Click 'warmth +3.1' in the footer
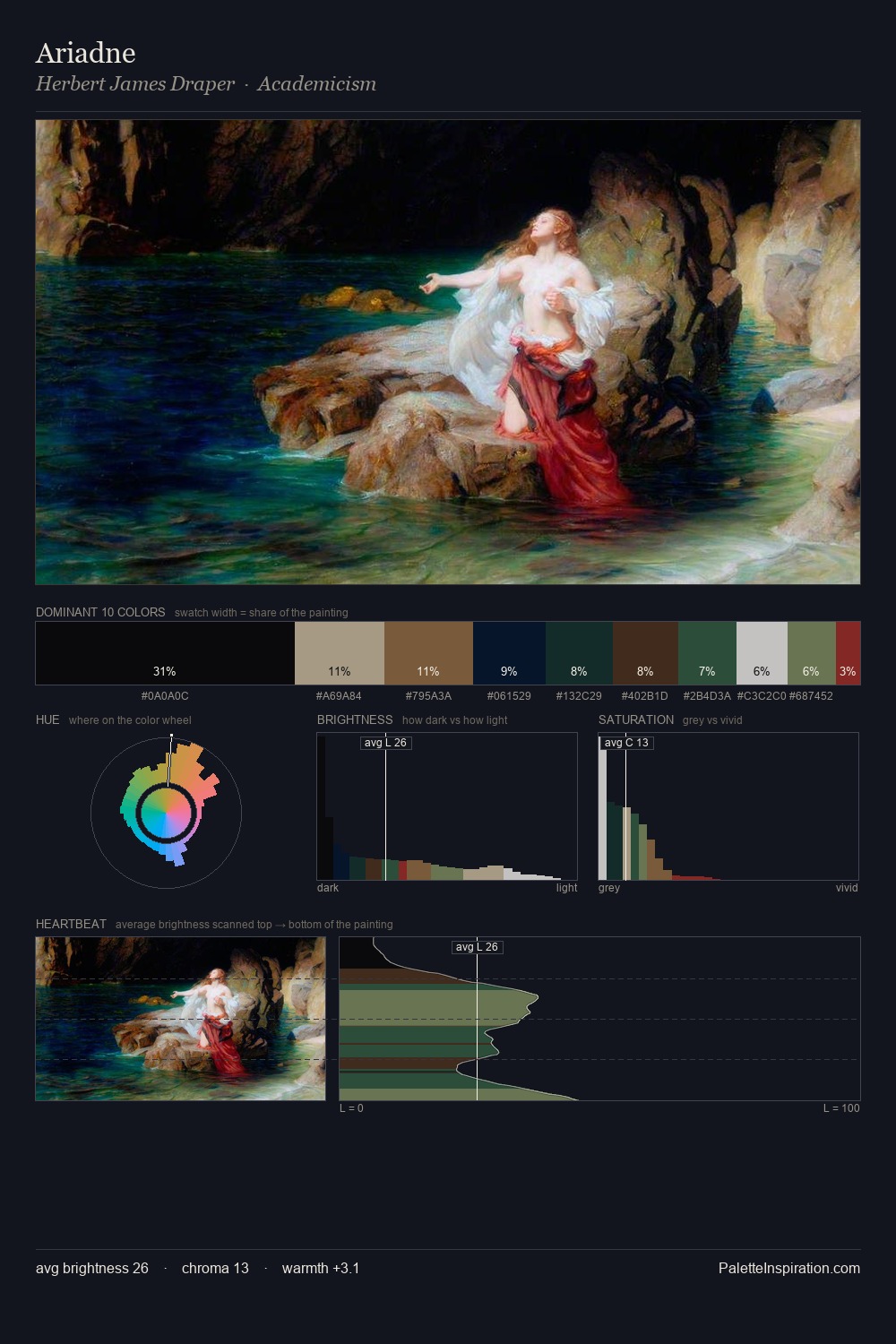Viewport: 896px width, 1344px height. 321,1268
